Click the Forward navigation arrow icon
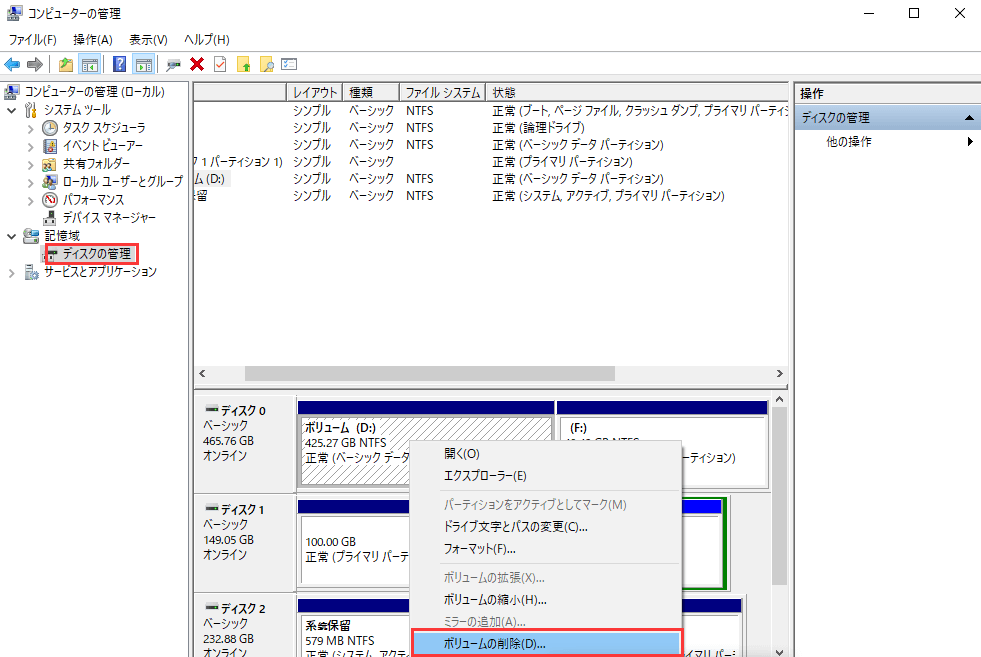 coord(33,64)
